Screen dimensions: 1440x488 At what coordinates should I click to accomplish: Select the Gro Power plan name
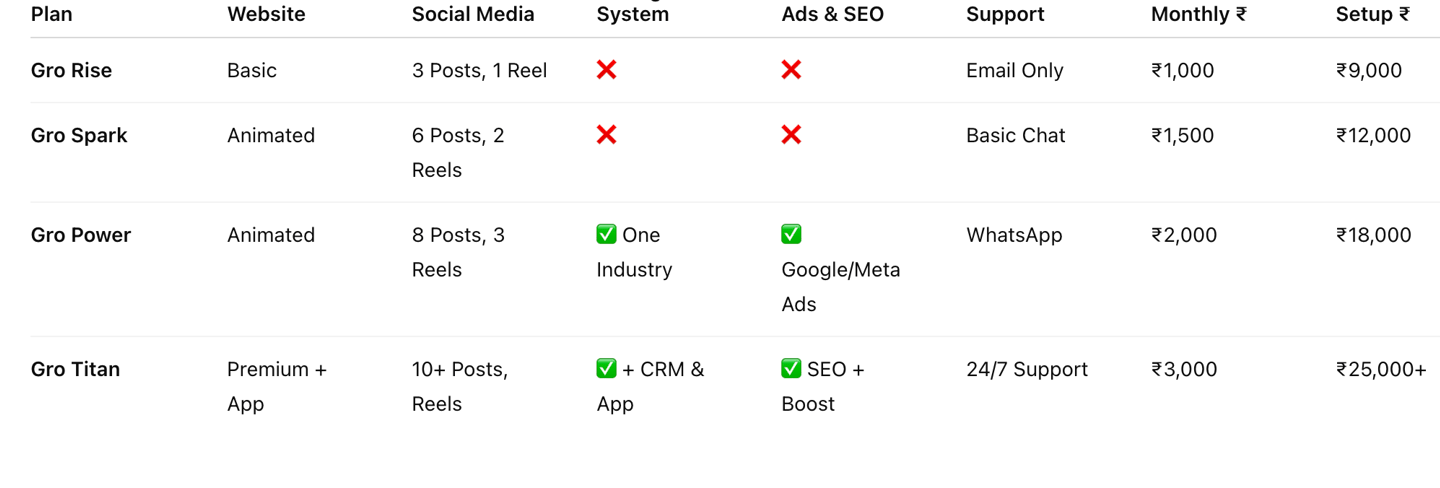[81, 235]
